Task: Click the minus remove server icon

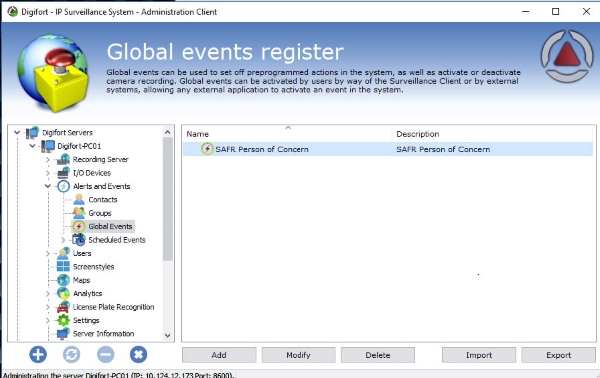Action: 105,354
